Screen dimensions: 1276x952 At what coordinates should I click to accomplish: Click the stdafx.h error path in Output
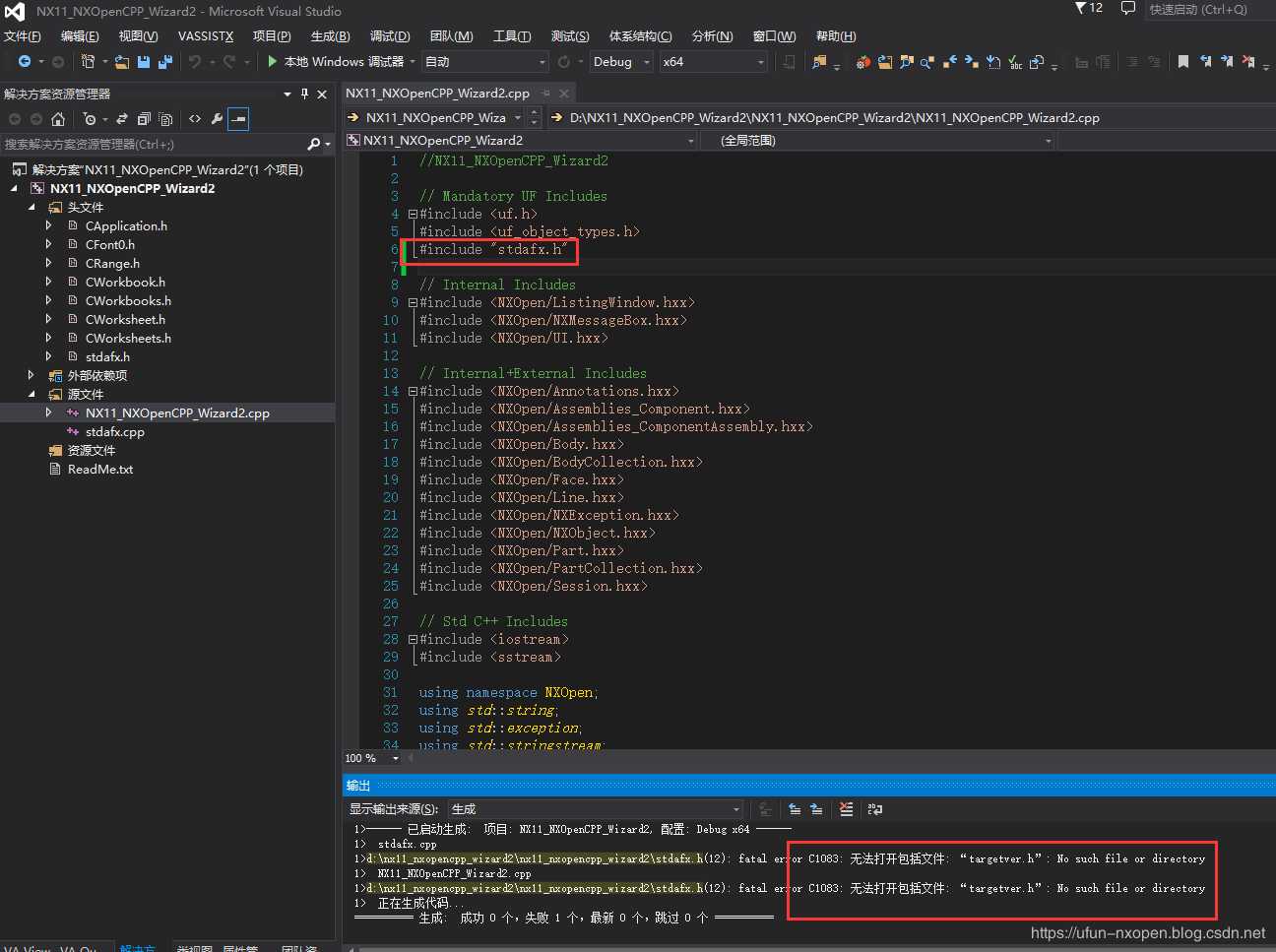click(535, 858)
